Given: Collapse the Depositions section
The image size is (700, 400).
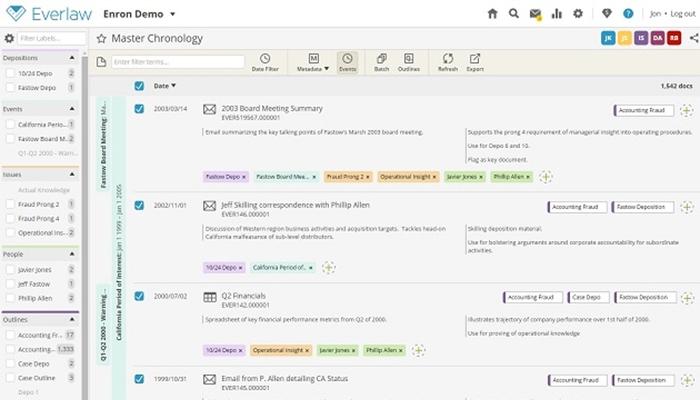Looking at the screenshot, I should coord(72,58).
